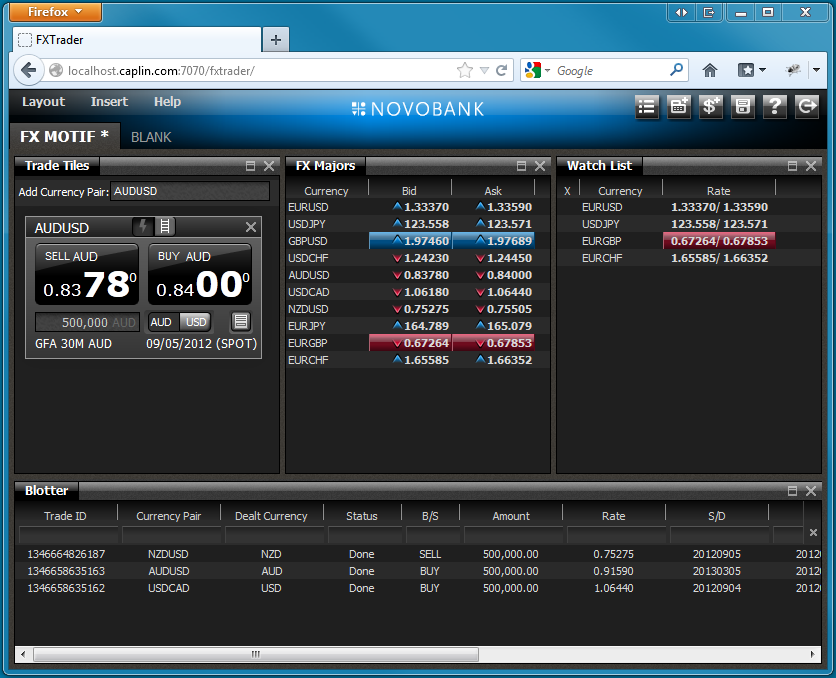Open the far-right toolbar dropdown arrow
The height and width of the screenshot is (678, 836).
click(816, 70)
